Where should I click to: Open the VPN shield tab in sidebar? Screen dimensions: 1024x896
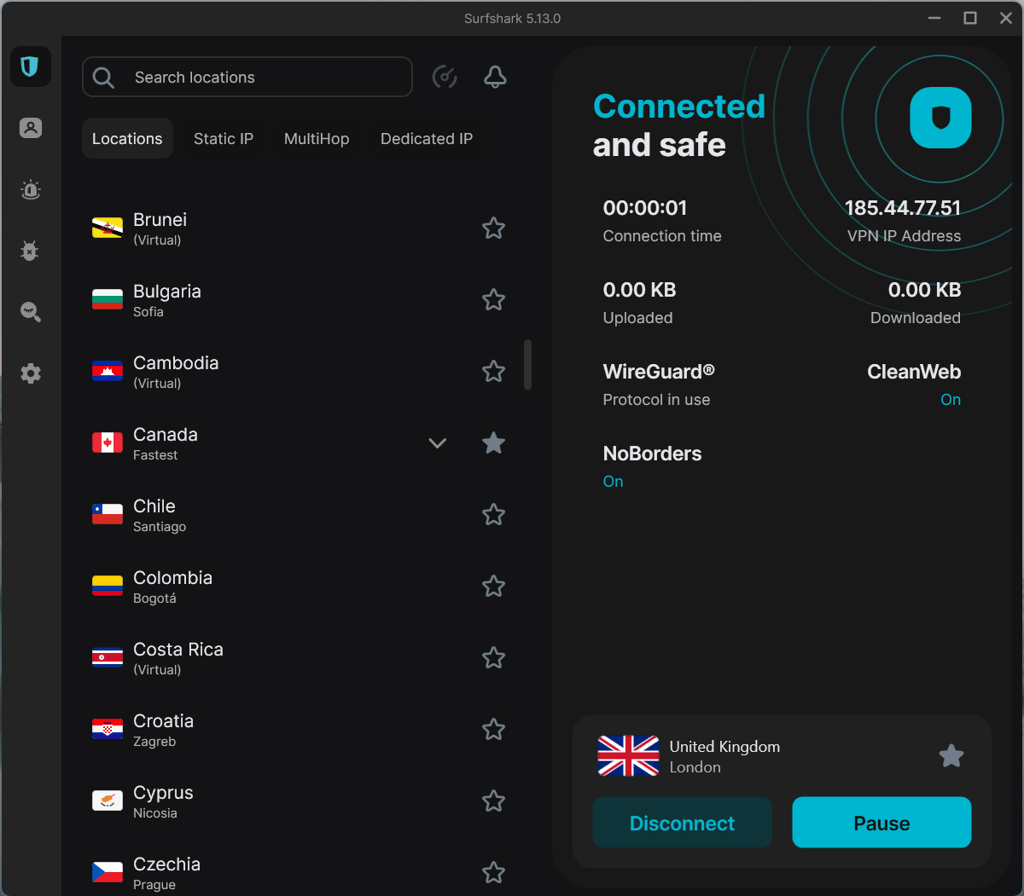[30, 67]
